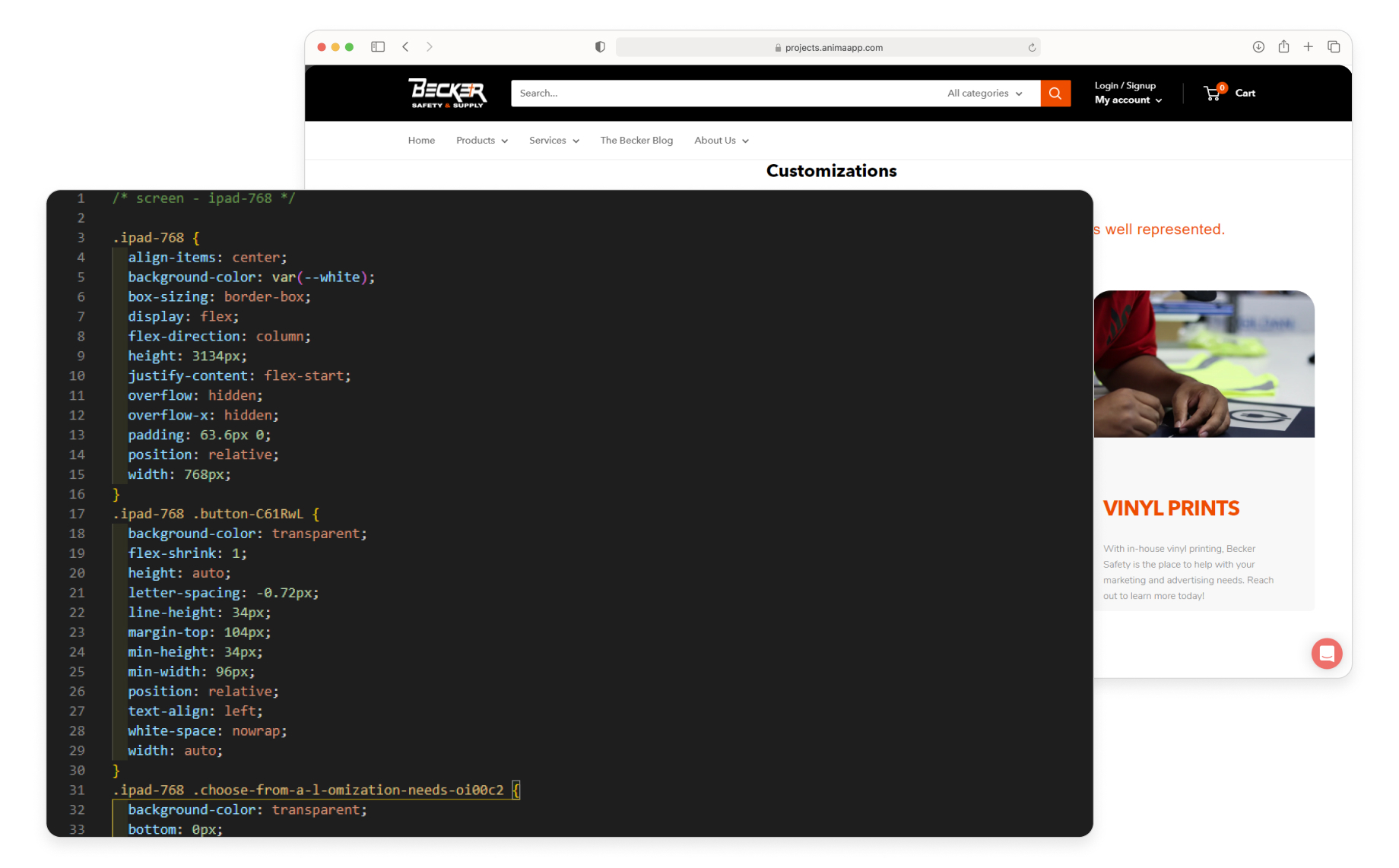The image size is (1399, 868).
Task: Click the share icon in browser toolbar
Action: point(1283,47)
